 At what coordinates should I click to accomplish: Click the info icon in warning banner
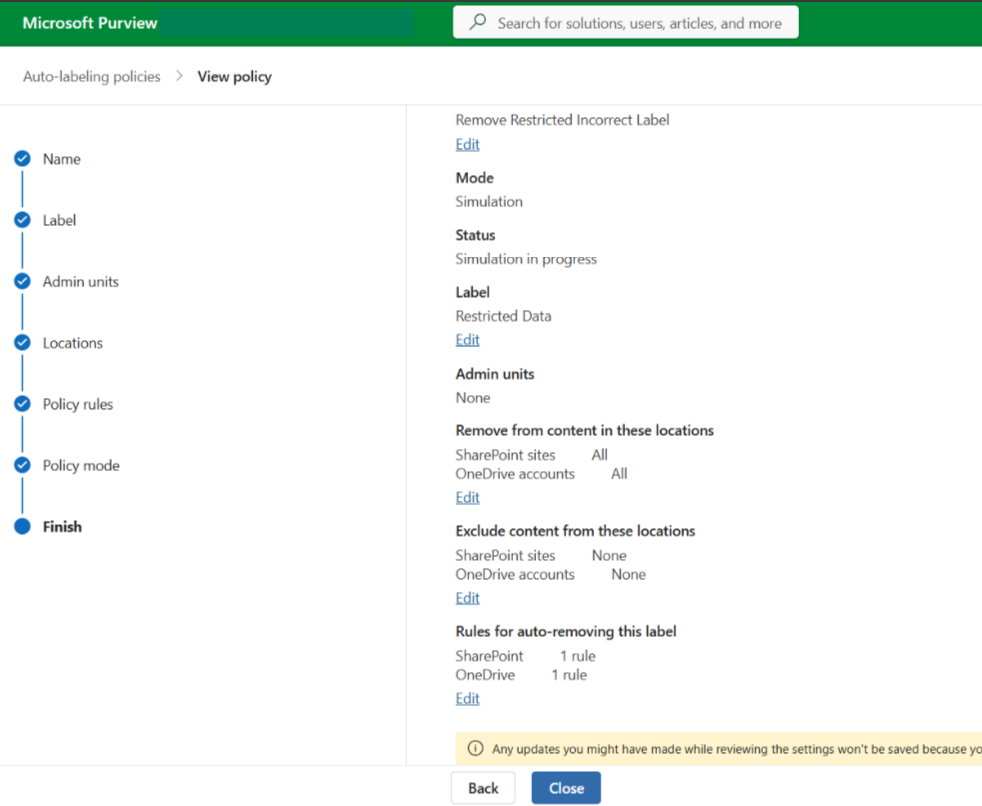476,749
